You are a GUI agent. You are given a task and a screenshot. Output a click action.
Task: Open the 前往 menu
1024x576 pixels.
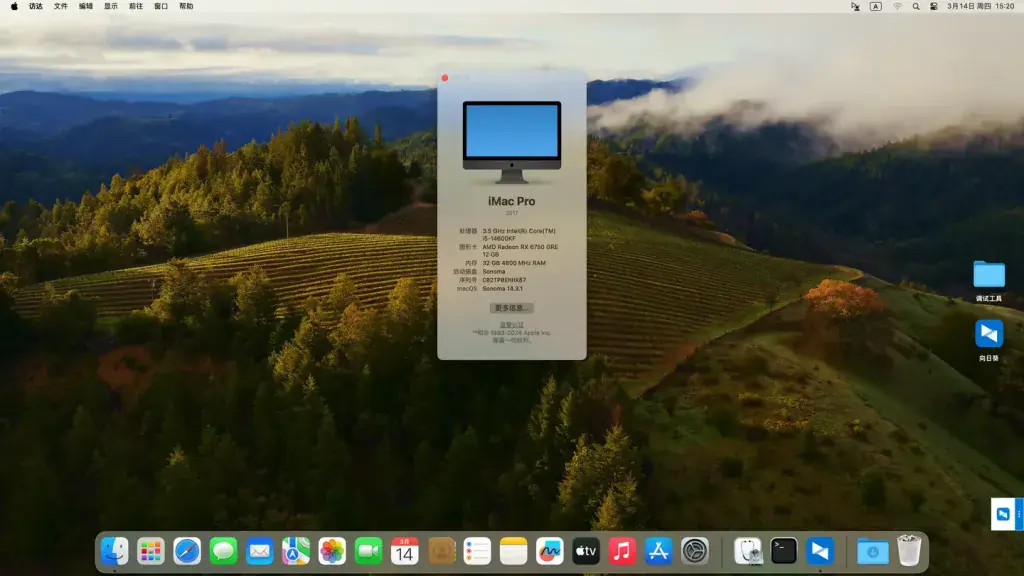click(x=136, y=7)
